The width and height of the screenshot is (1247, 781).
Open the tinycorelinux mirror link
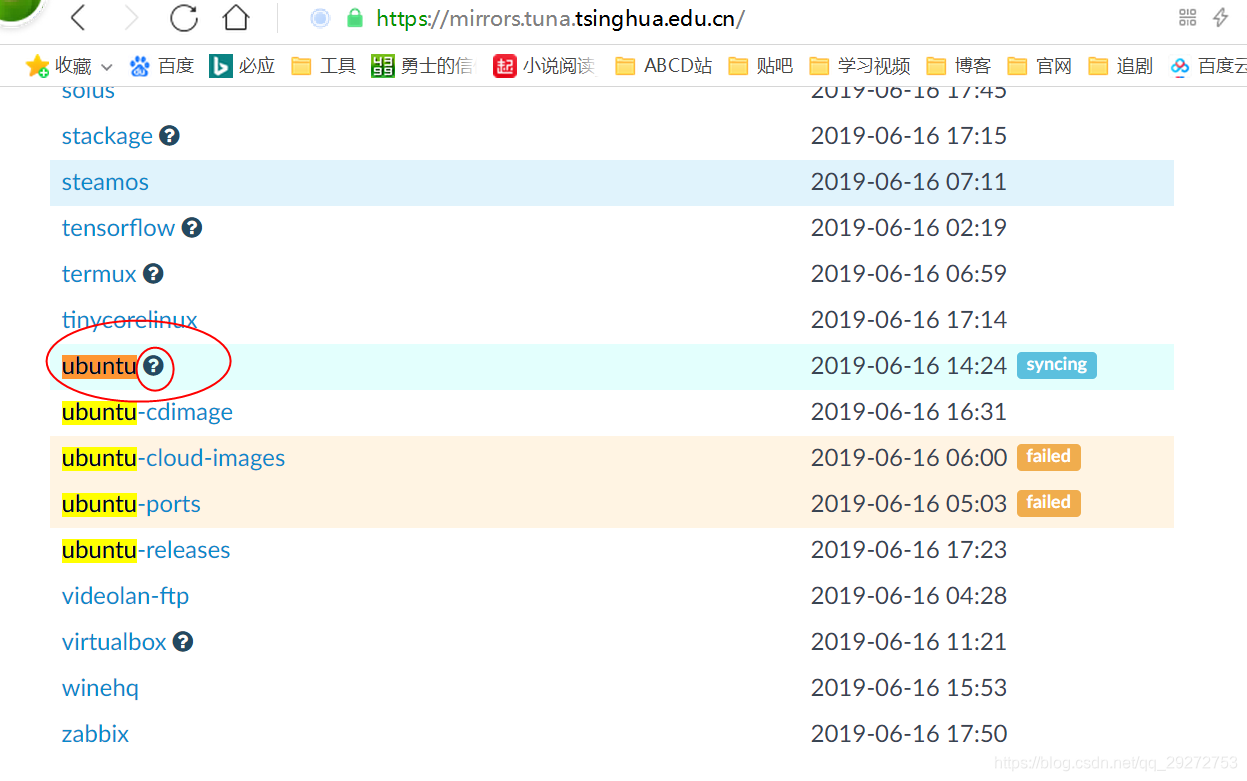click(x=129, y=320)
